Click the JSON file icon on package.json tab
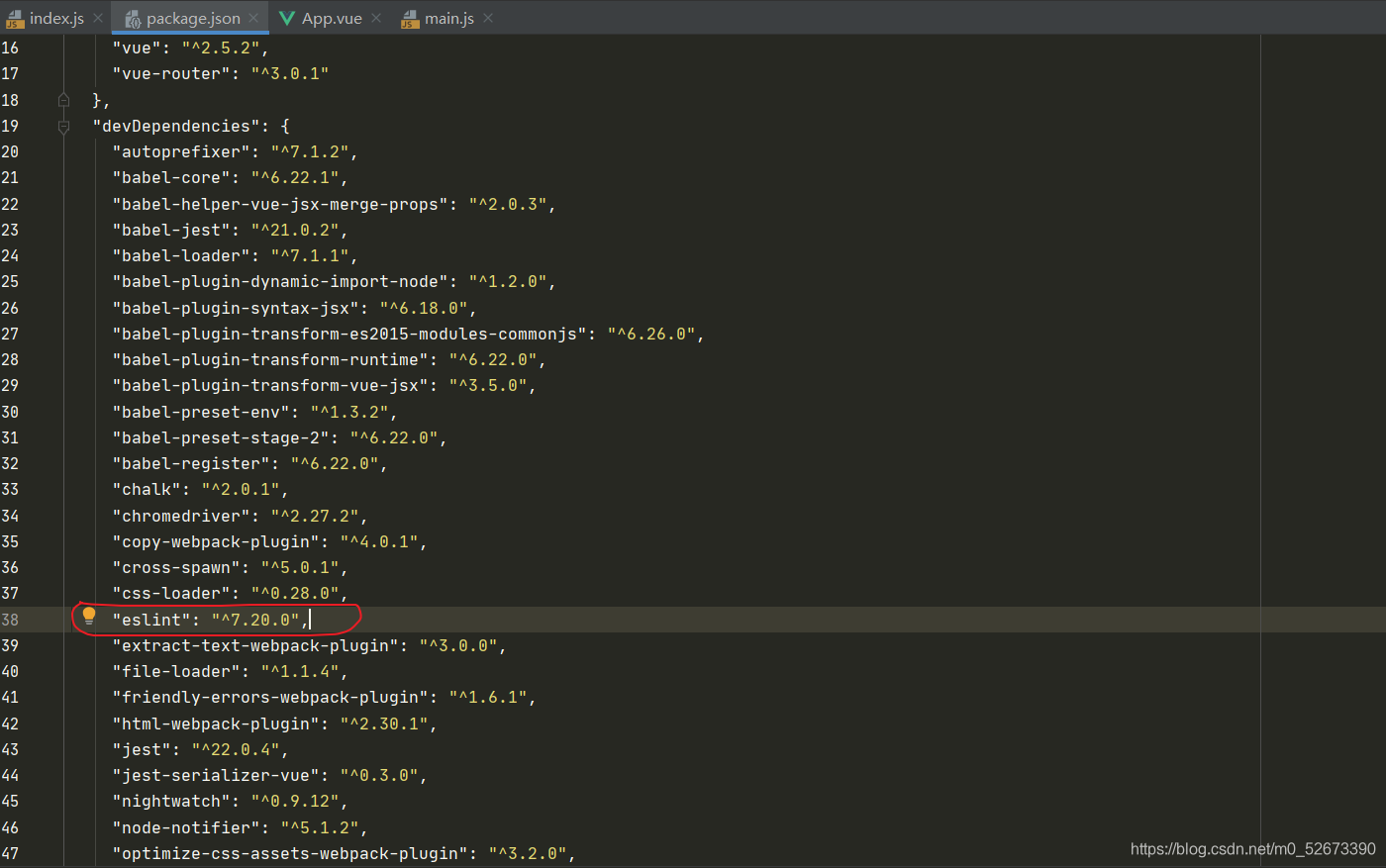1386x868 pixels. [132, 19]
